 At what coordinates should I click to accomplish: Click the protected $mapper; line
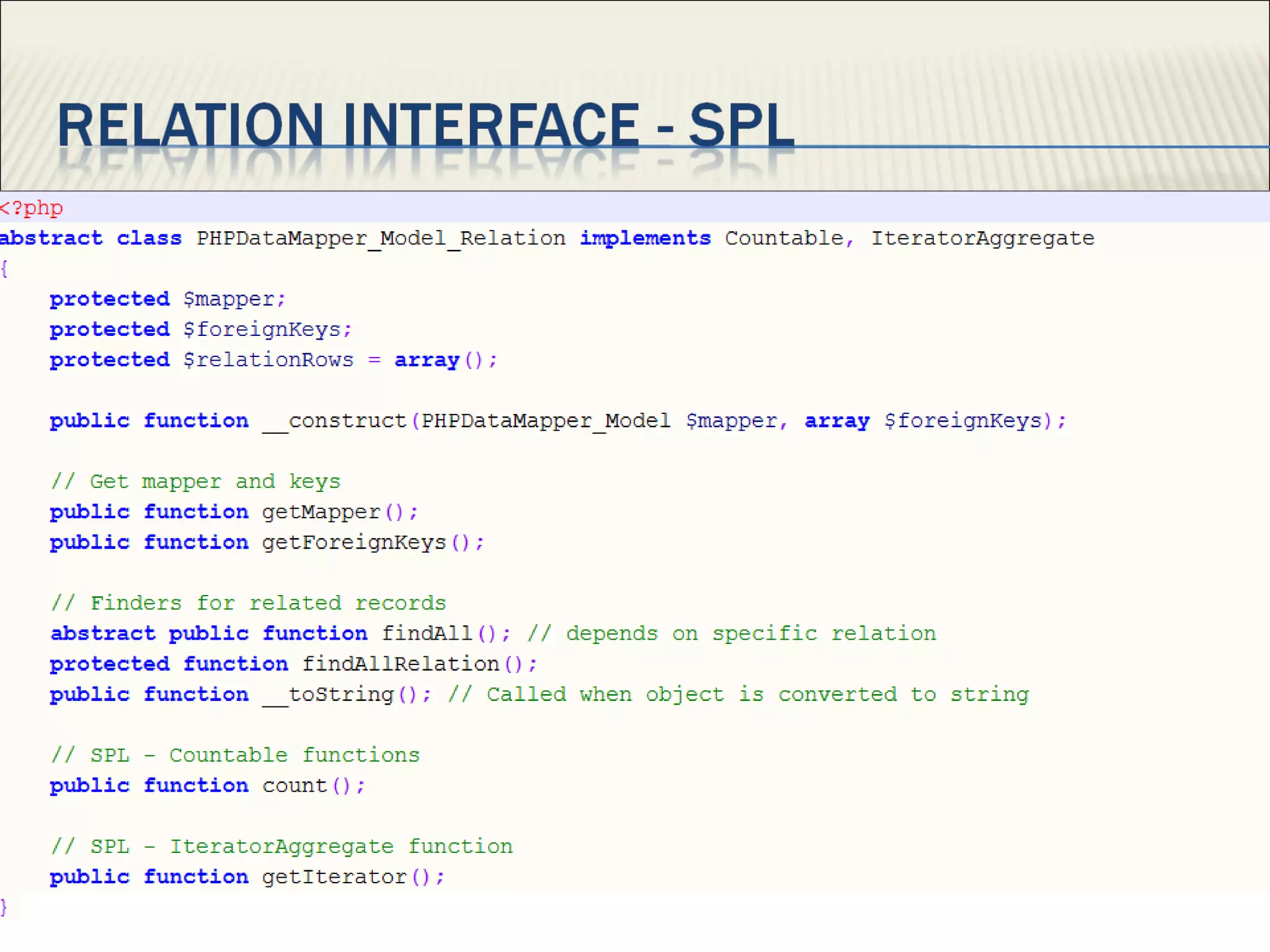click(167, 299)
